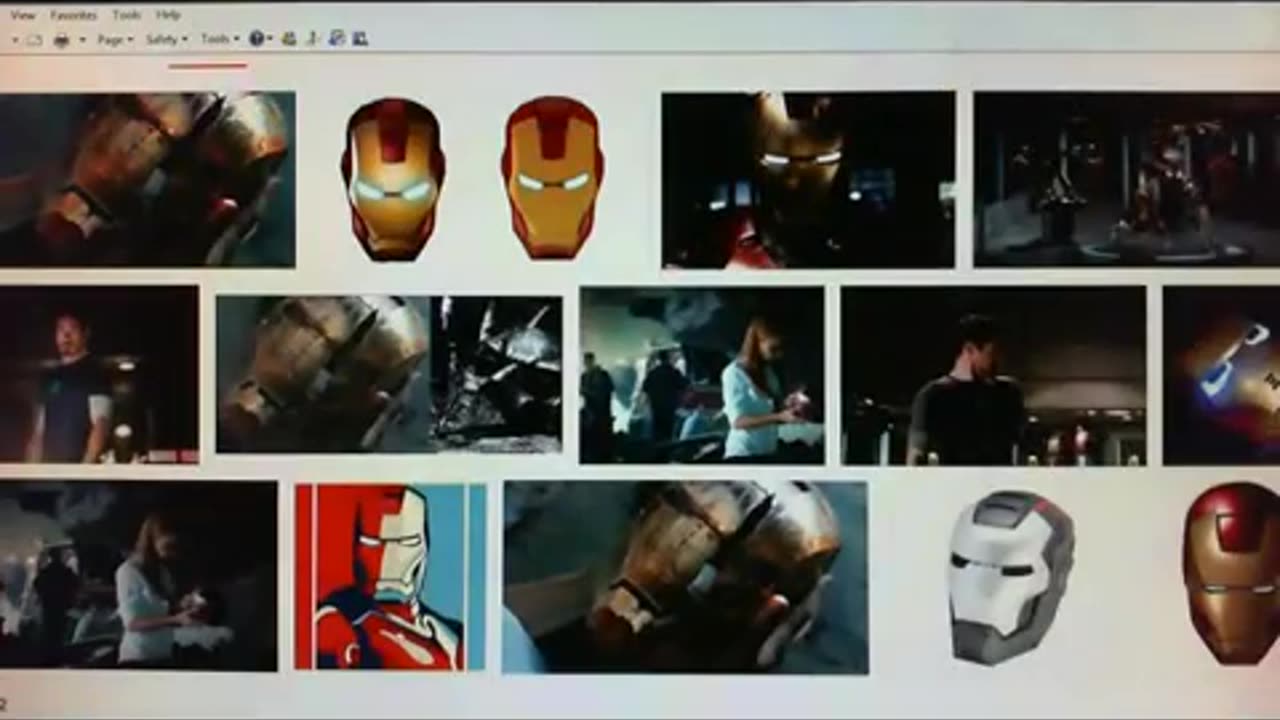The height and width of the screenshot is (720, 1280).
Task: Open the dark hall of armor suits image
Action: pos(1127,179)
